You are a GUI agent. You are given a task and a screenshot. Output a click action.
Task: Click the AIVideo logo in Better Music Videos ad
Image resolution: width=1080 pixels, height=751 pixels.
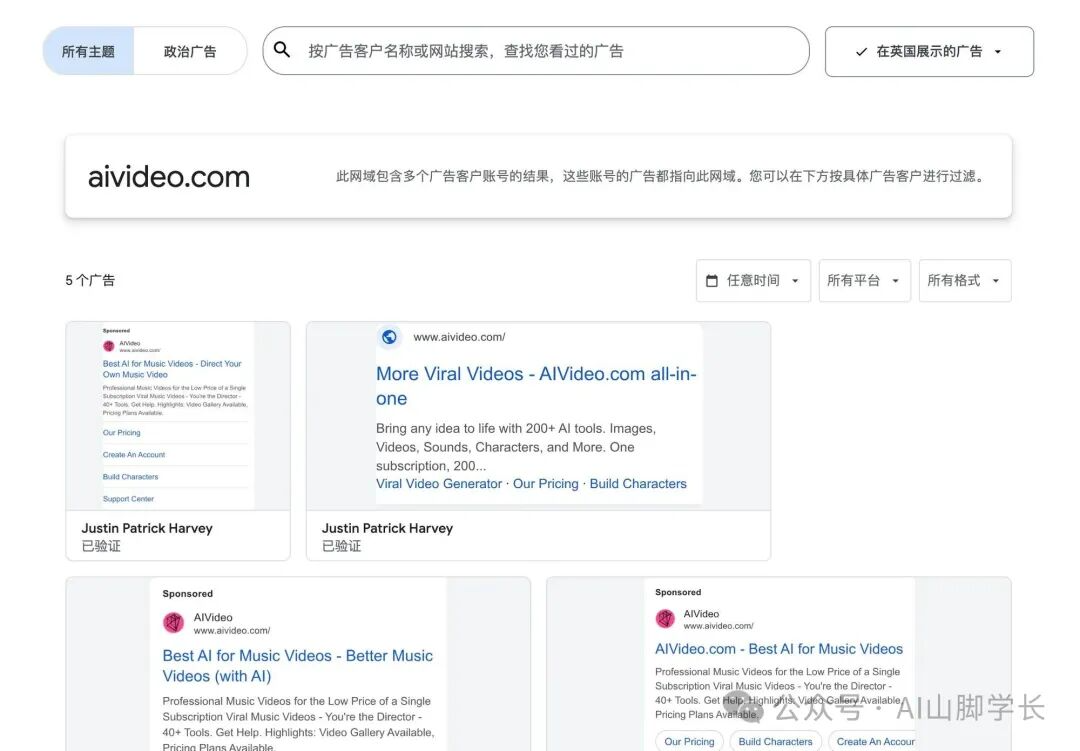(x=174, y=623)
